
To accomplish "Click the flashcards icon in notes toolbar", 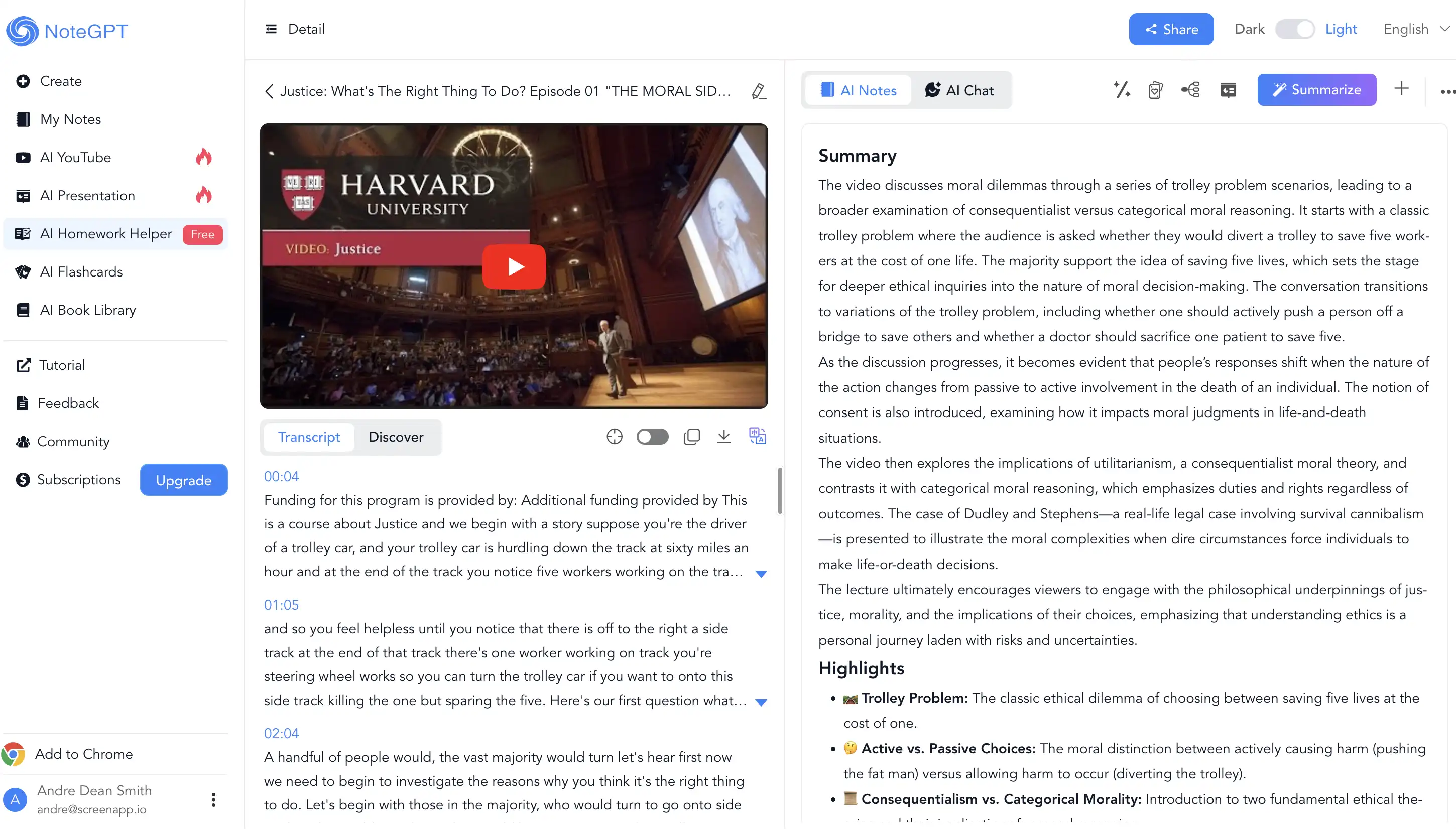I will (1155, 90).
